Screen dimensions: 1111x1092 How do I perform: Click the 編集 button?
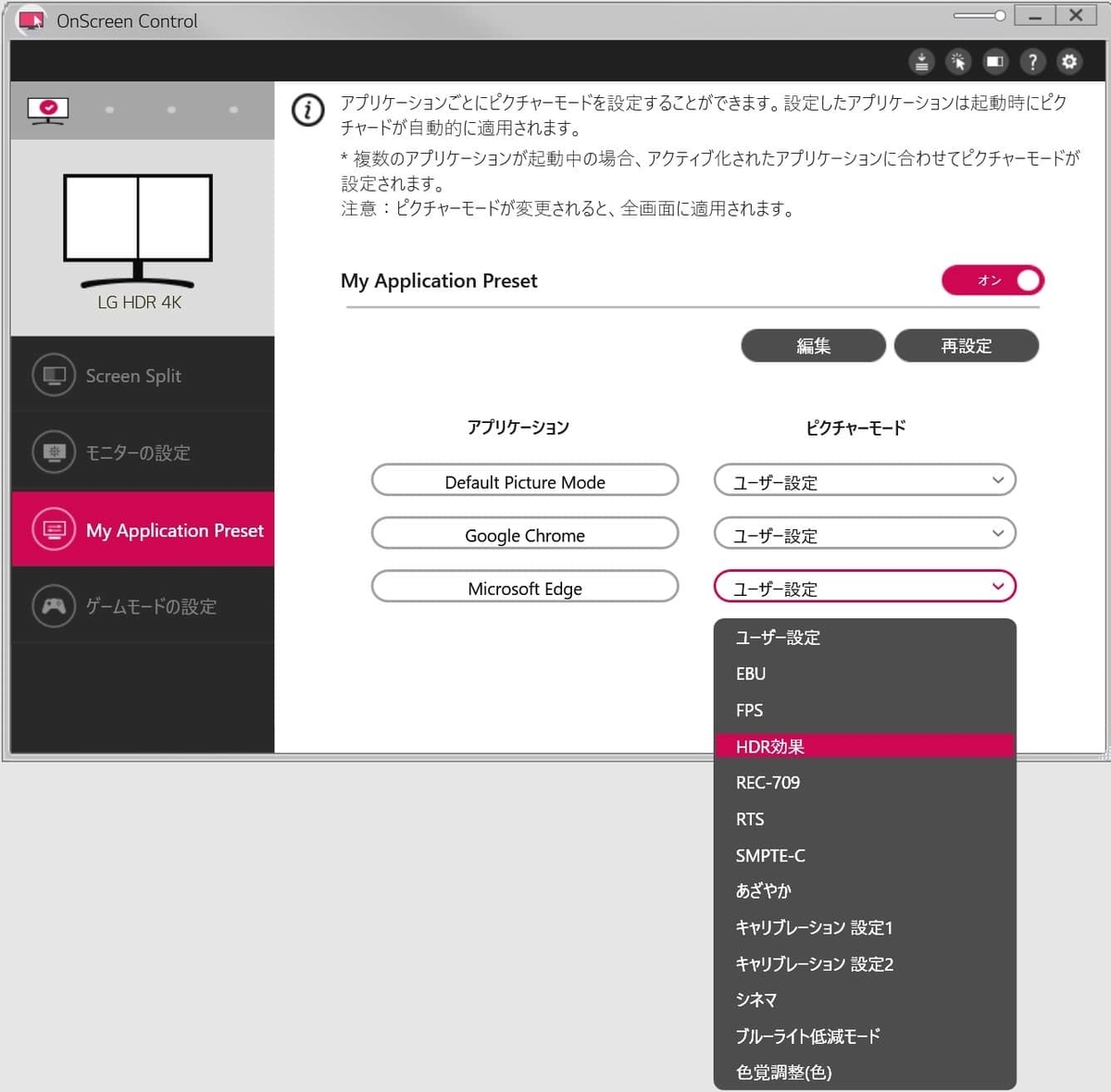[x=813, y=345]
